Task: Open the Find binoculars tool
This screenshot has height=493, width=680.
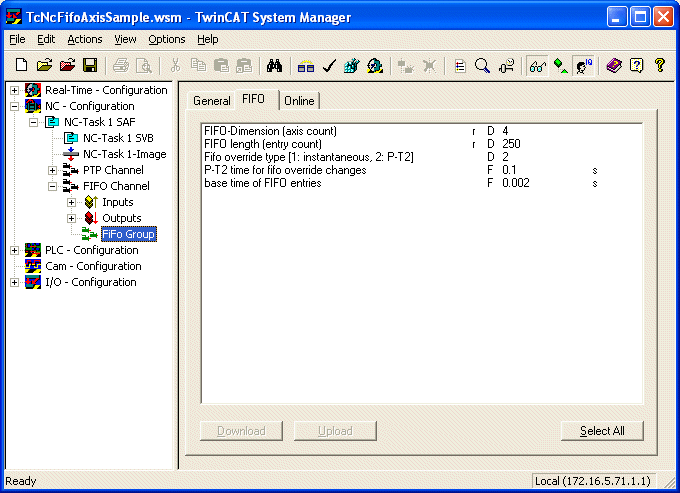Action: click(x=274, y=66)
